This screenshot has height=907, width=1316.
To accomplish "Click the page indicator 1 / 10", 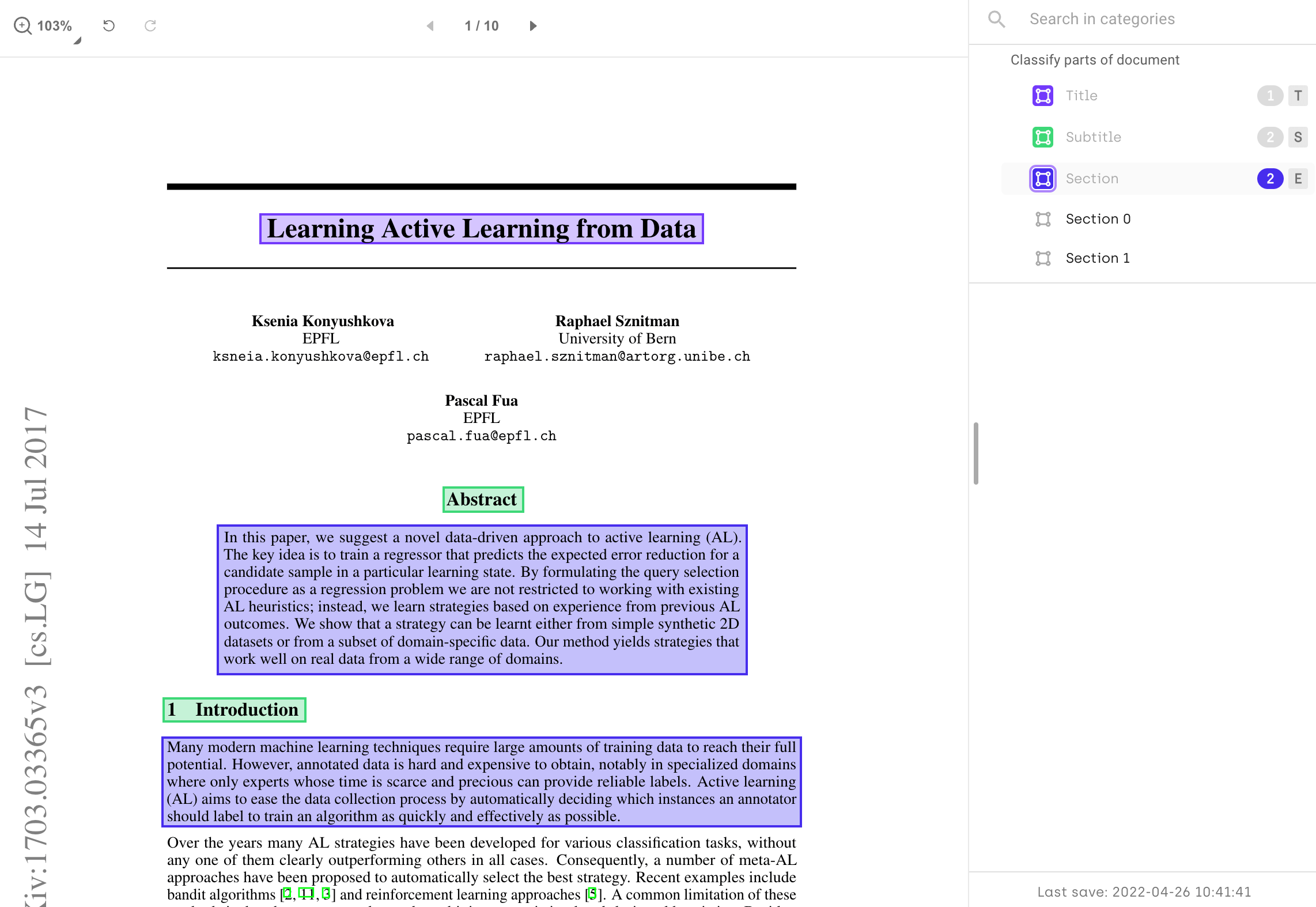I will [x=481, y=26].
